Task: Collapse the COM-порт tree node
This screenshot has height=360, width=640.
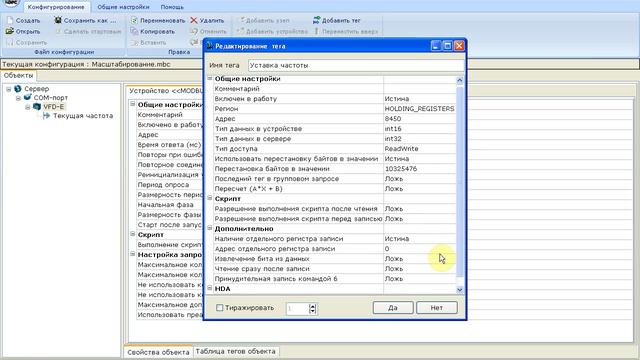Action: coord(18,98)
